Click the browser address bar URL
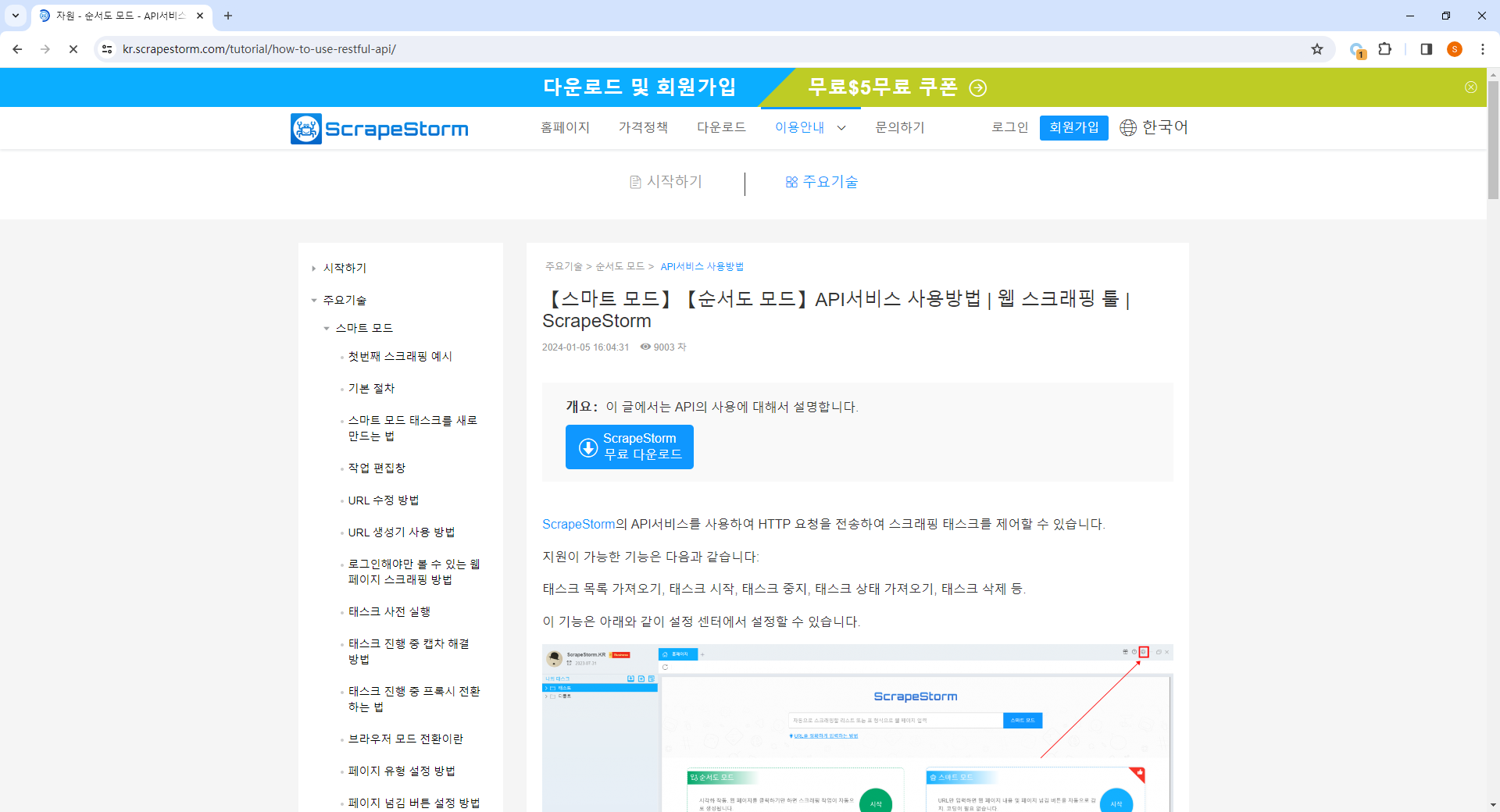1500x812 pixels. pos(259,49)
